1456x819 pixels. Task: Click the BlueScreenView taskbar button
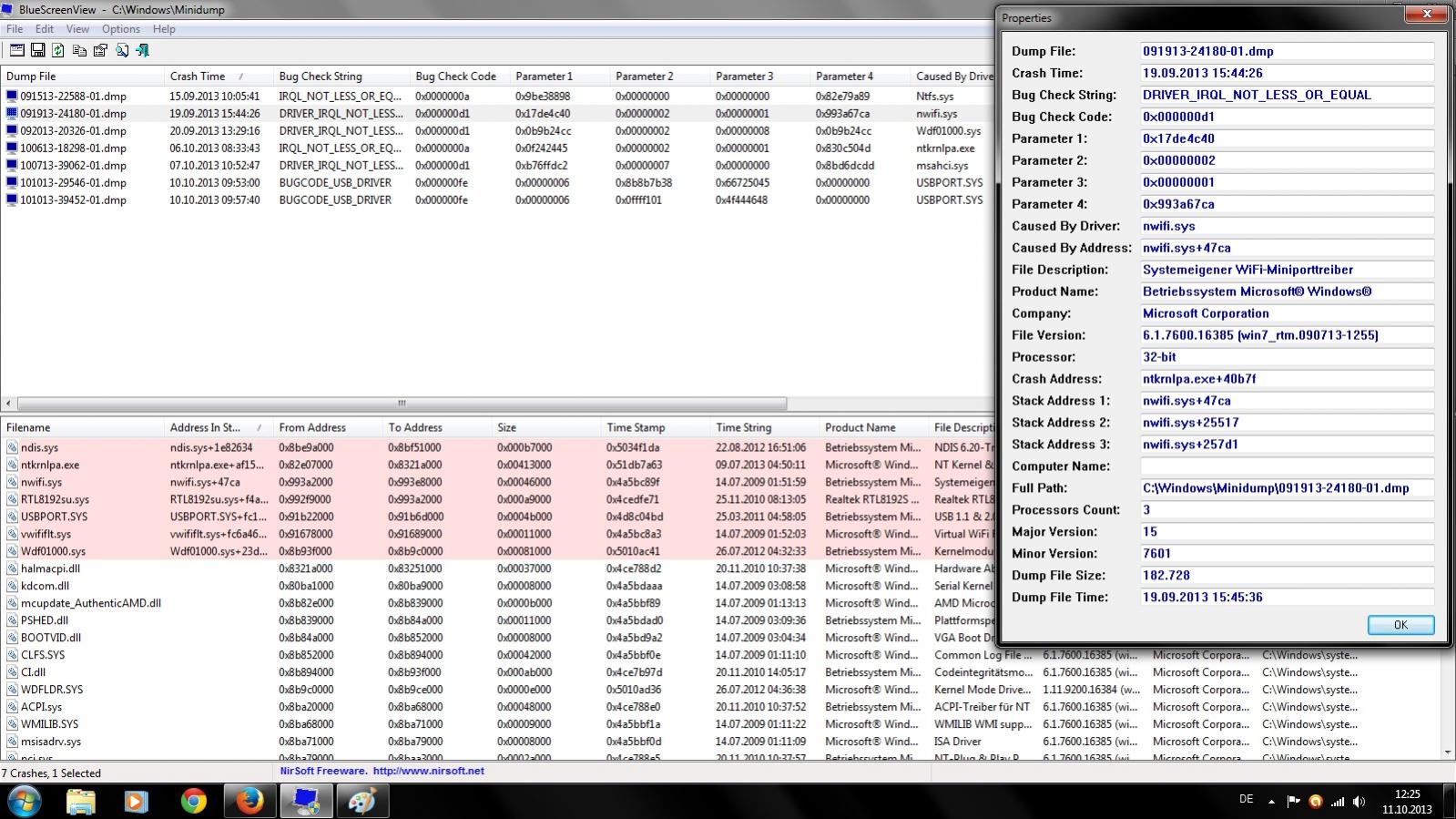[x=306, y=802]
